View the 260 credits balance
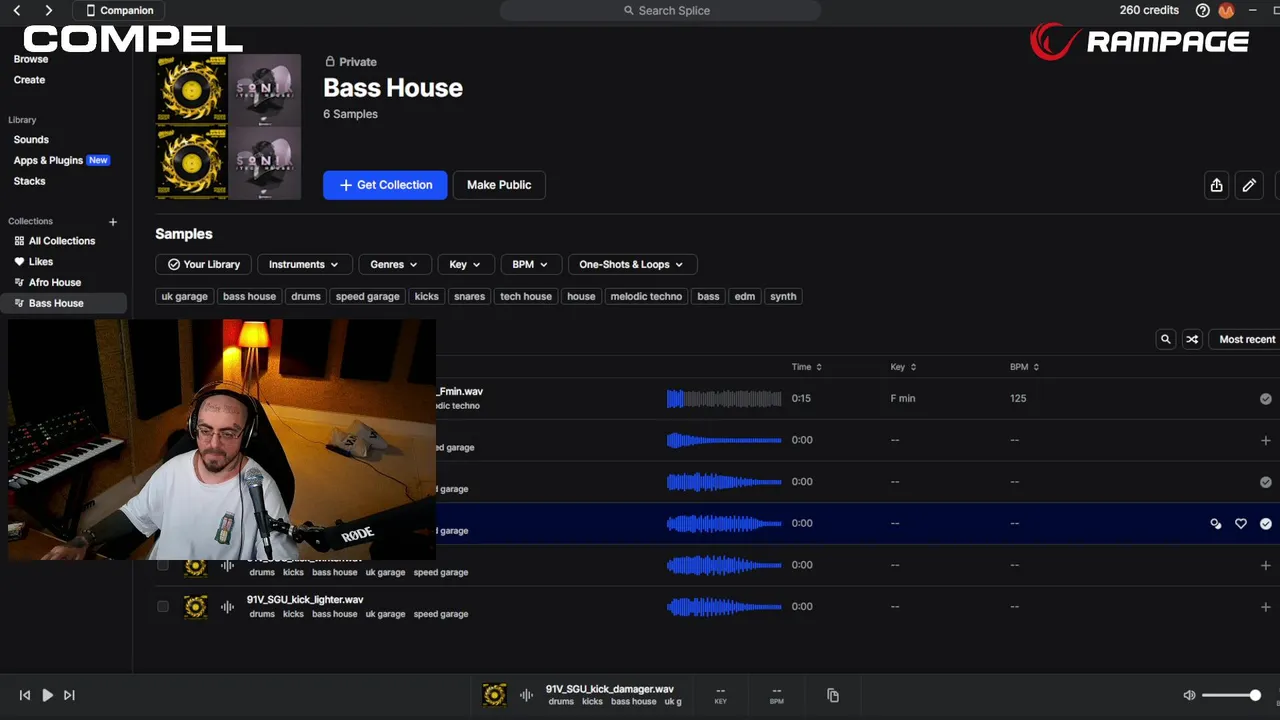Image resolution: width=1280 pixels, height=720 pixels. click(x=1149, y=10)
